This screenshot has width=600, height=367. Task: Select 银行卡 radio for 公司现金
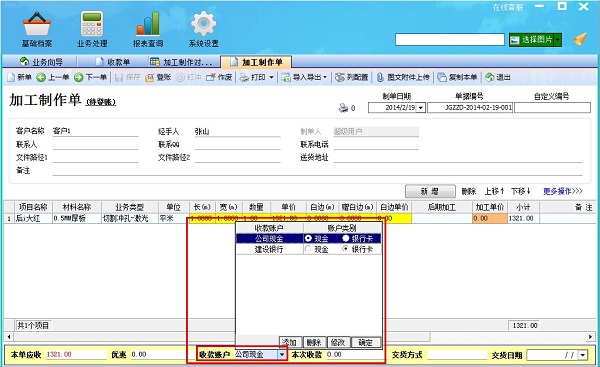(346, 238)
